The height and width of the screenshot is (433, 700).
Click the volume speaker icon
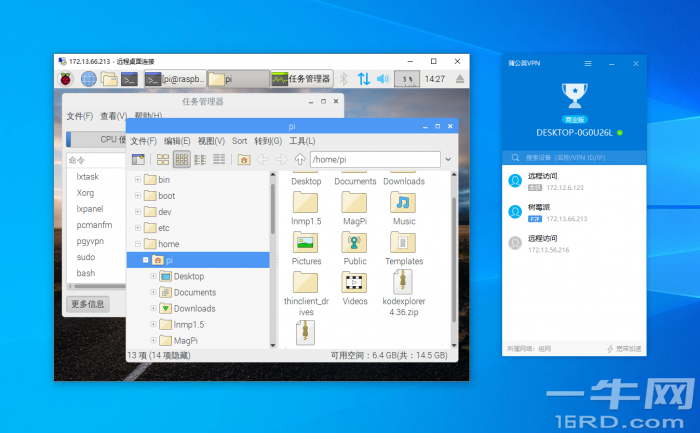pos(383,79)
